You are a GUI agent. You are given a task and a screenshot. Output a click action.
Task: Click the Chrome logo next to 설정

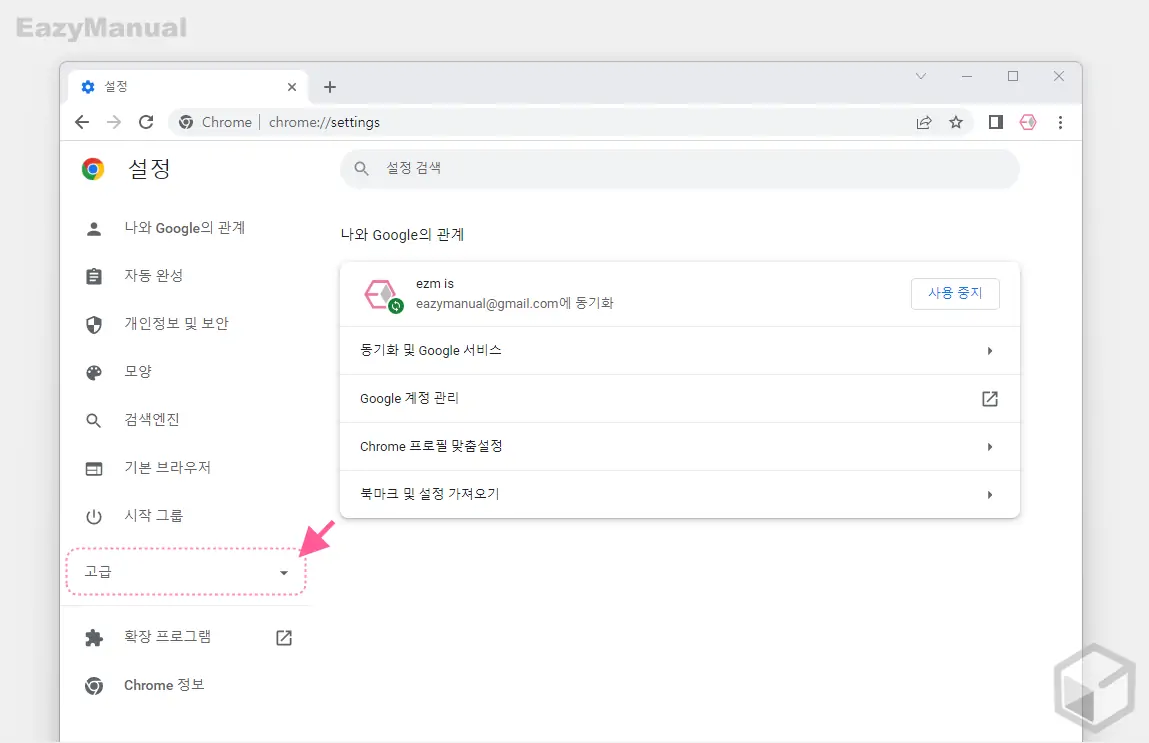(93, 169)
